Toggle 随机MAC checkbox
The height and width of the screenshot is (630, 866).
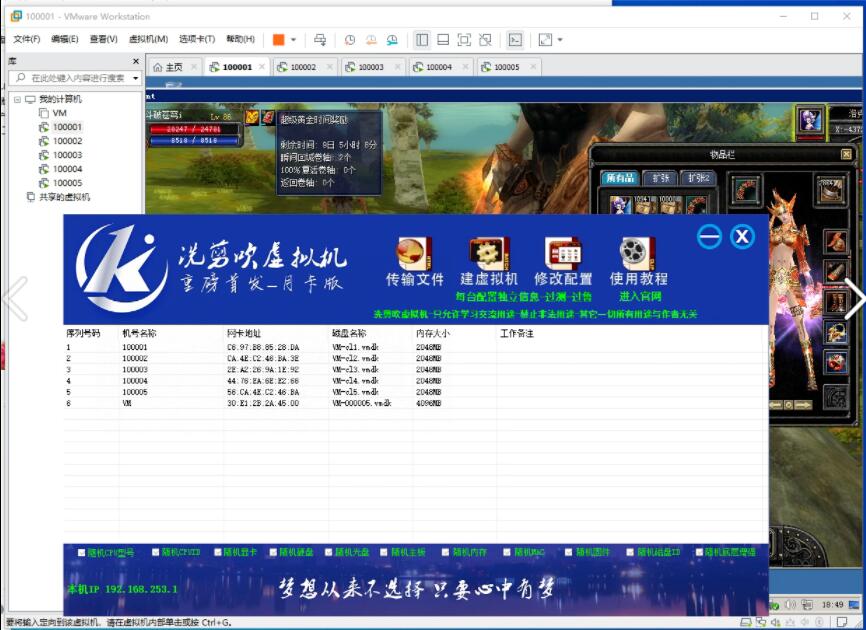(507, 552)
